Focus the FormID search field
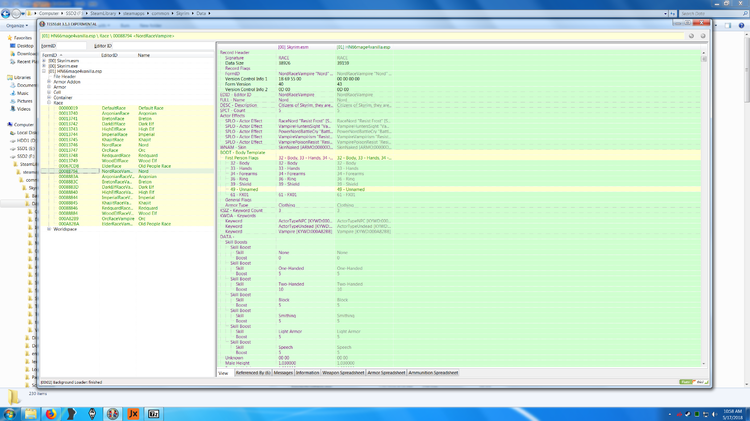The width and height of the screenshot is (750, 421). pyautogui.click(x=71, y=46)
